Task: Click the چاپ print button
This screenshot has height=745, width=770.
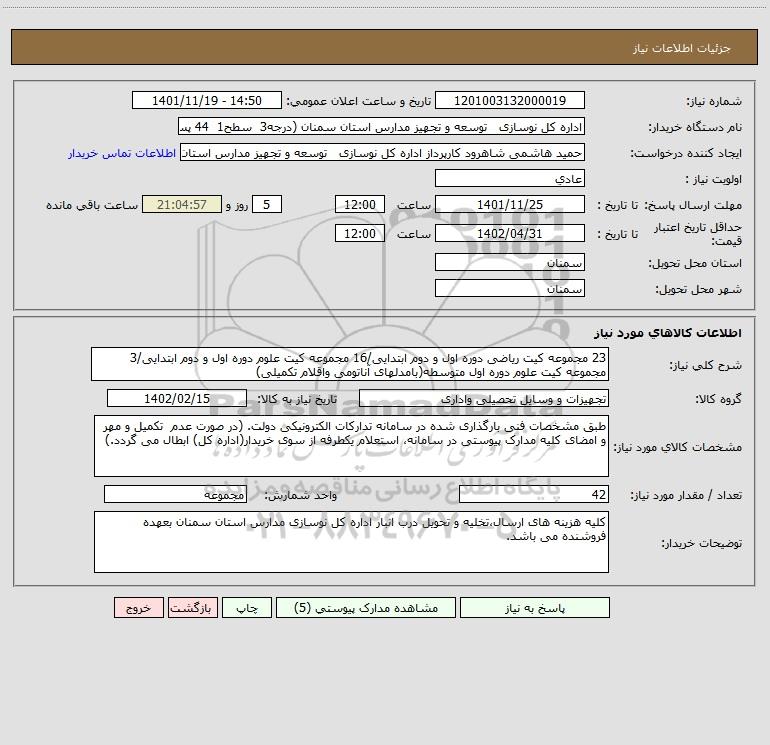Action: tap(247, 607)
